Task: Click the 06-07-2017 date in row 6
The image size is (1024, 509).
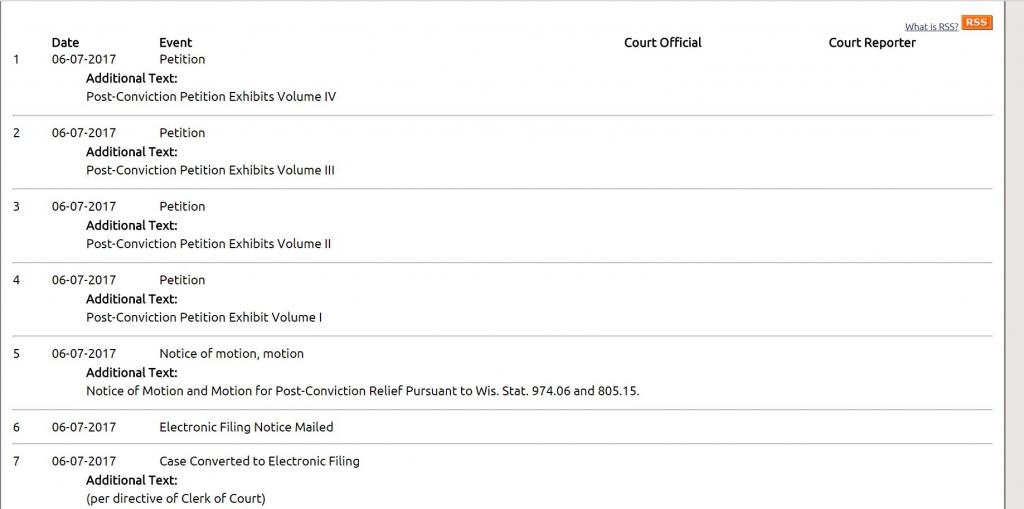Action: click(x=84, y=427)
